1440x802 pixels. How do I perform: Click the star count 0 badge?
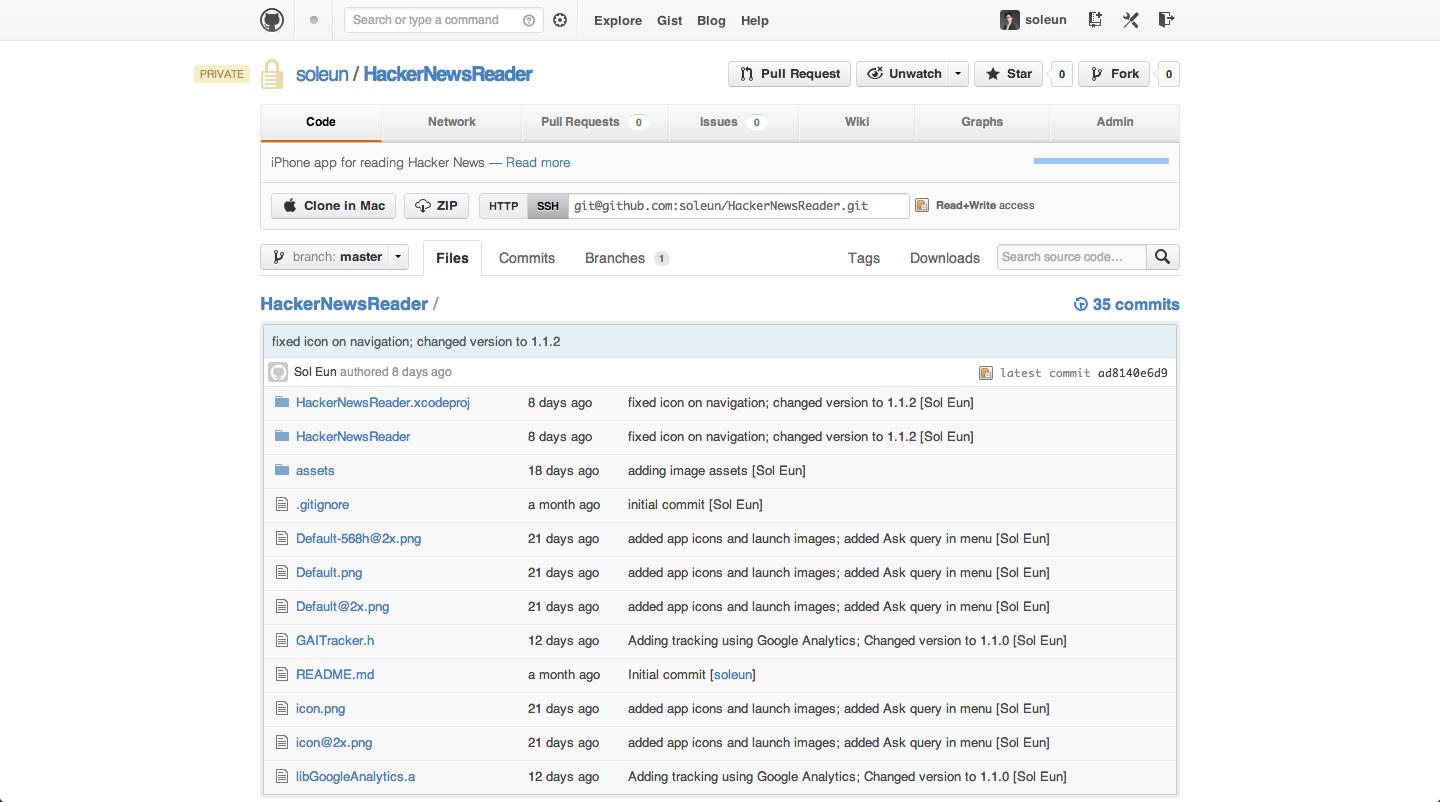[x=1061, y=74]
